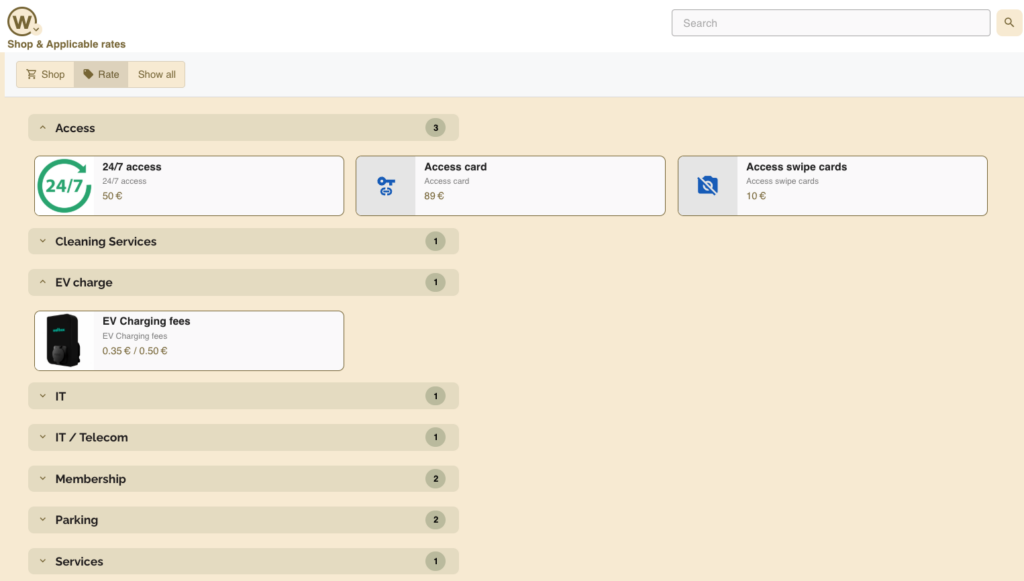
Task: Focus the Search text field
Action: coord(830,23)
